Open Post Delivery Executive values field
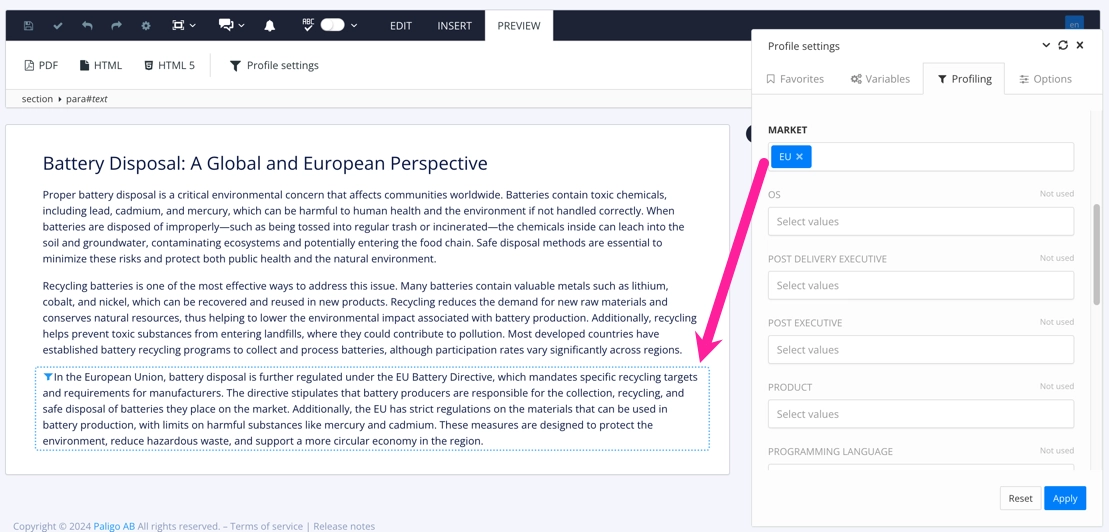This screenshot has width=1109, height=532. 921,286
